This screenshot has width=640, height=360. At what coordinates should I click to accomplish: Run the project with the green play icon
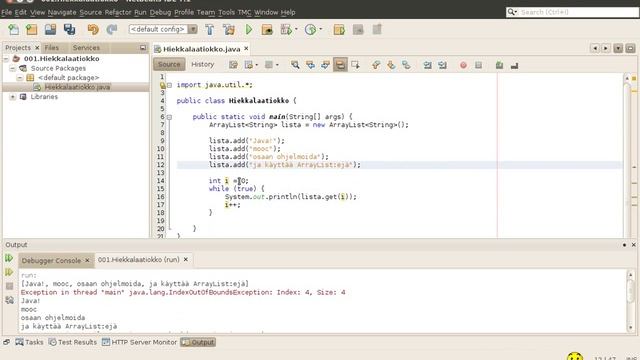[x=249, y=29]
